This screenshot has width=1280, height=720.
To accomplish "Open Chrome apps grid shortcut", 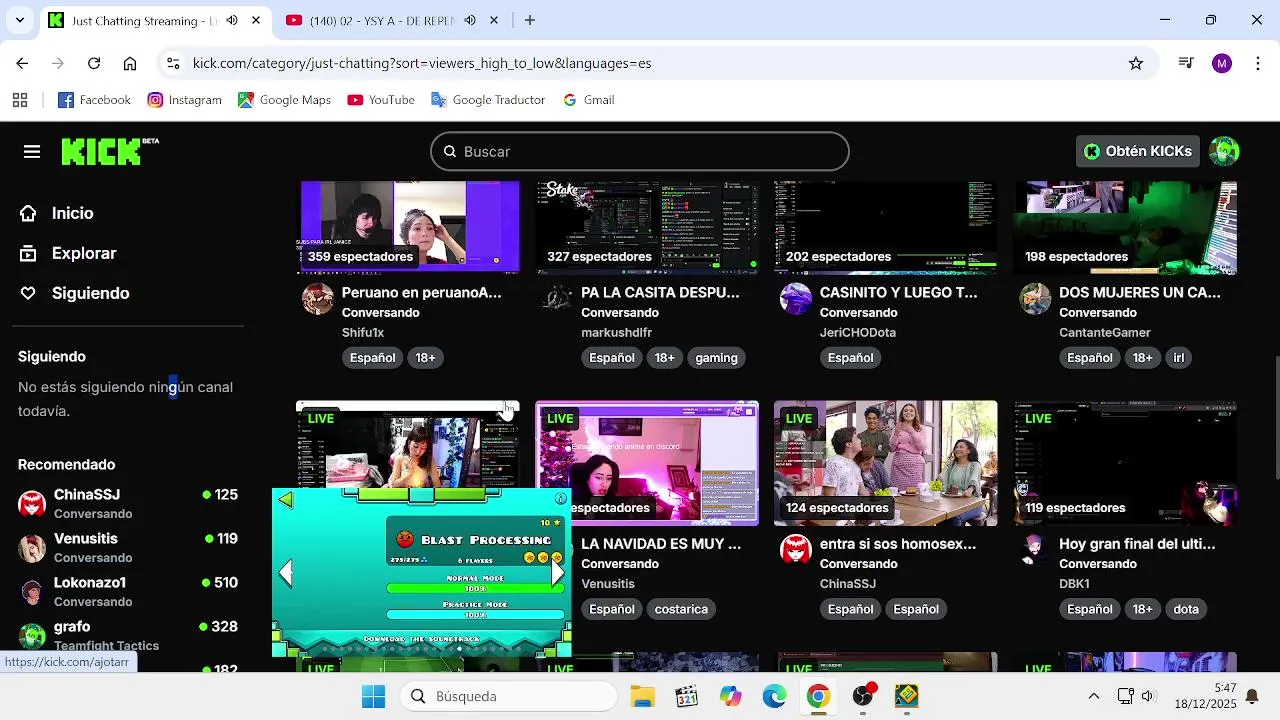I will pos(20,100).
